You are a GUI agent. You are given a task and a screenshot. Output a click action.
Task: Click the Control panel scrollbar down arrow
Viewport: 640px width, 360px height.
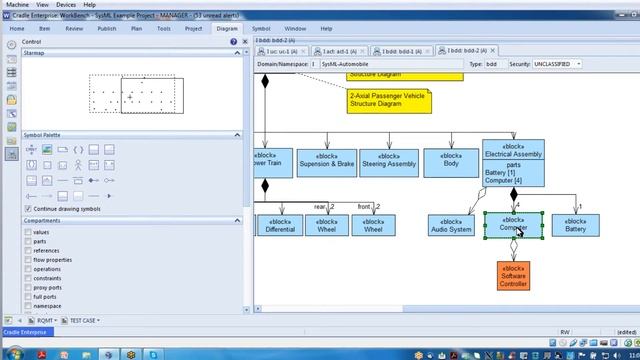point(246,309)
